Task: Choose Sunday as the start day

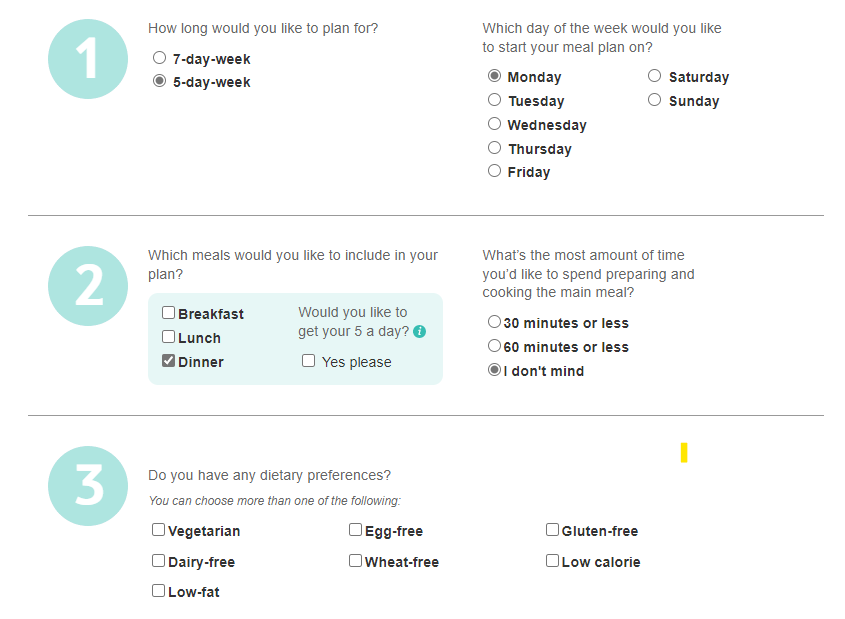Action: click(x=654, y=99)
